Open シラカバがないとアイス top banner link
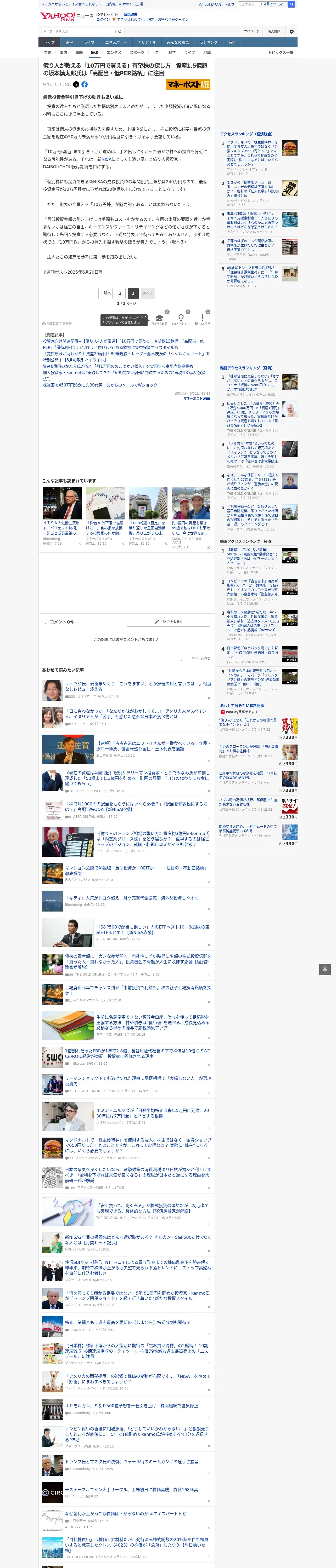 point(71,4)
